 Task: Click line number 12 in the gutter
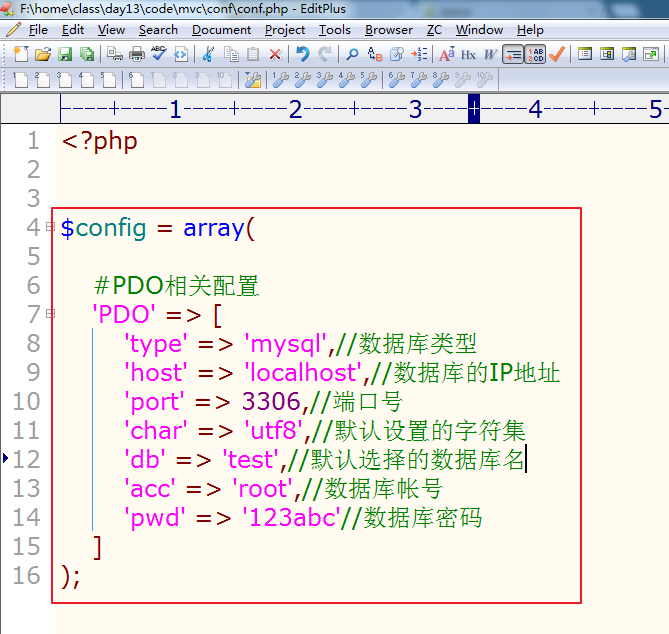[26, 459]
